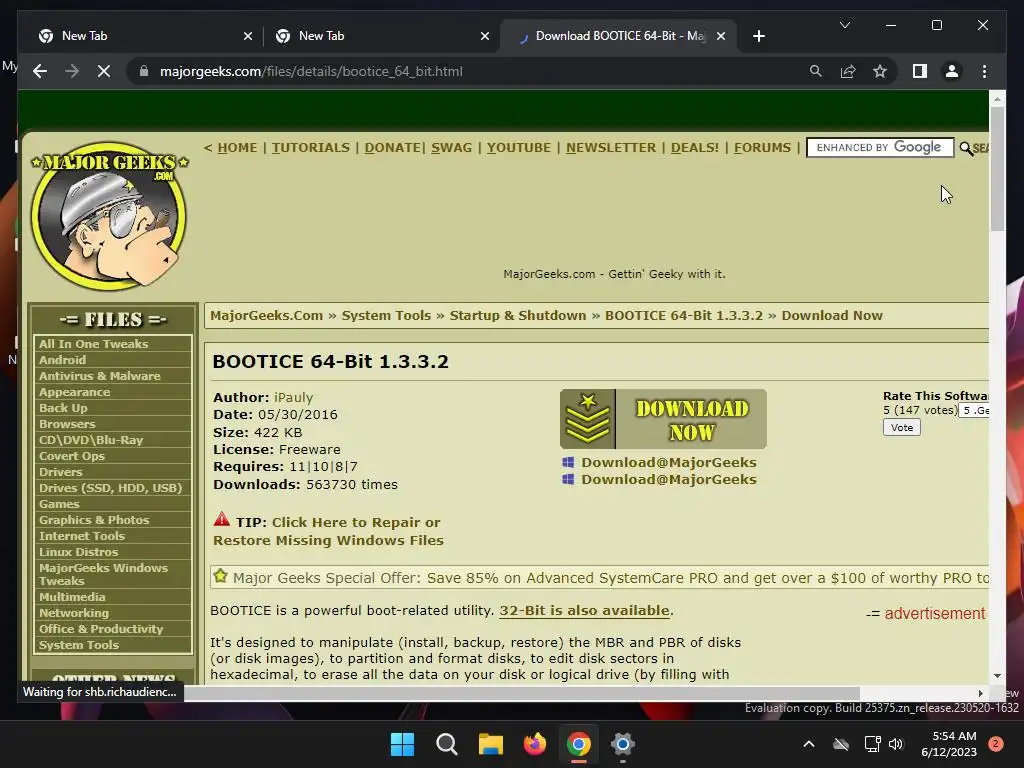Open the Windows Start menu
This screenshot has width=1024, height=768.
(402, 744)
